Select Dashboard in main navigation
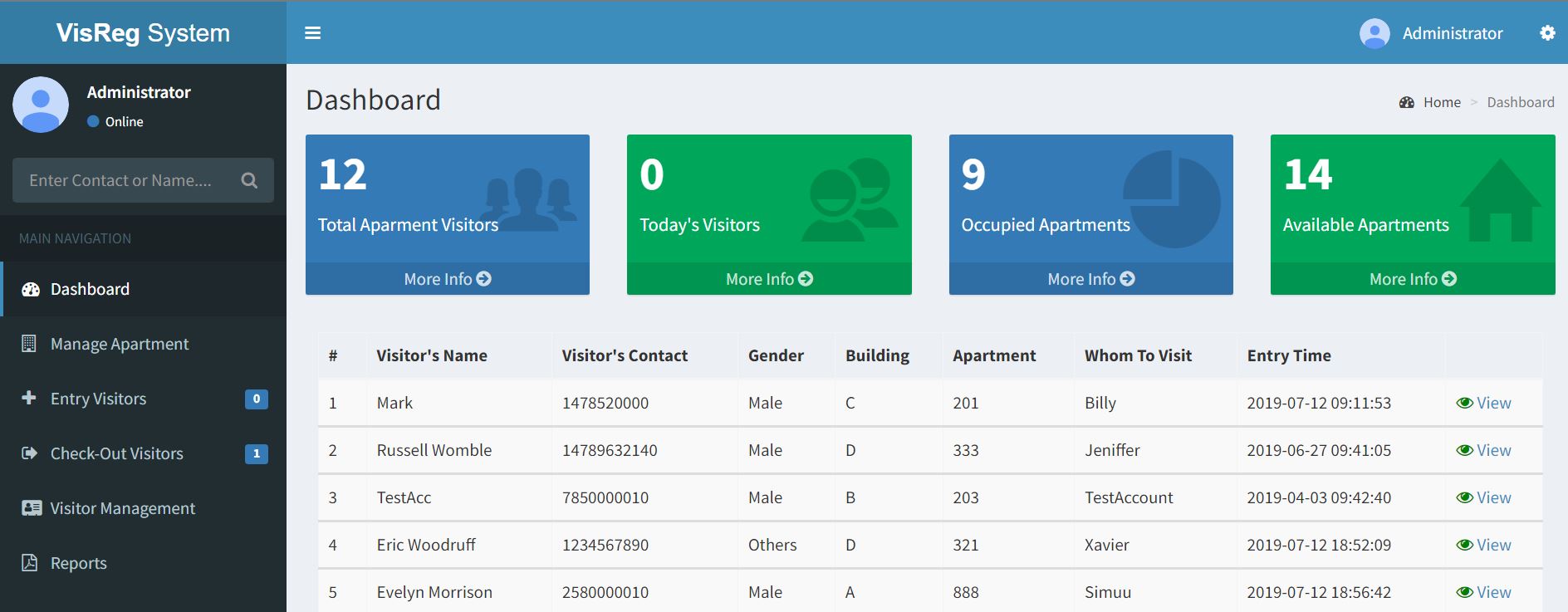 click(90, 289)
